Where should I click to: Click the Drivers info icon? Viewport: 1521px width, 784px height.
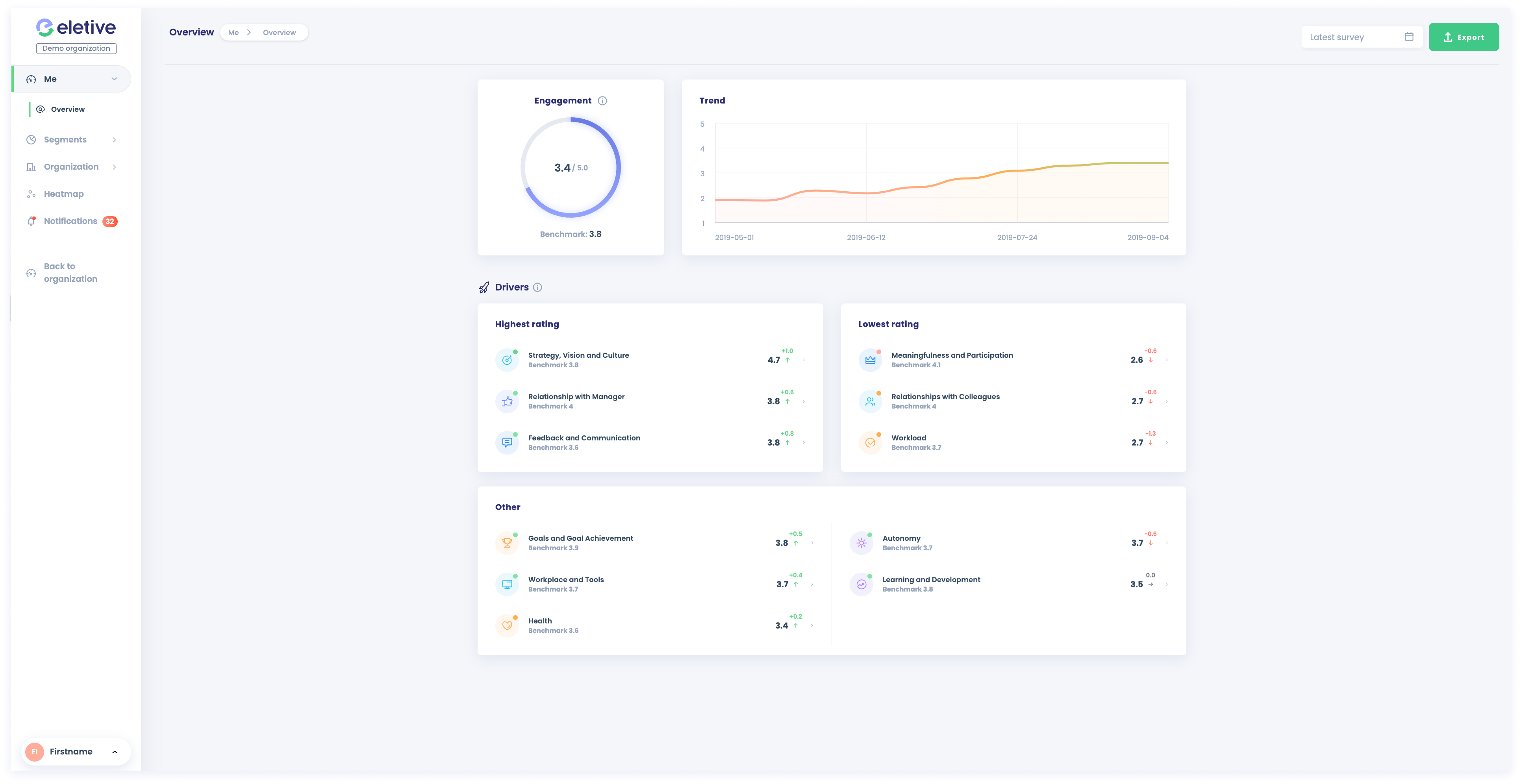tap(537, 287)
